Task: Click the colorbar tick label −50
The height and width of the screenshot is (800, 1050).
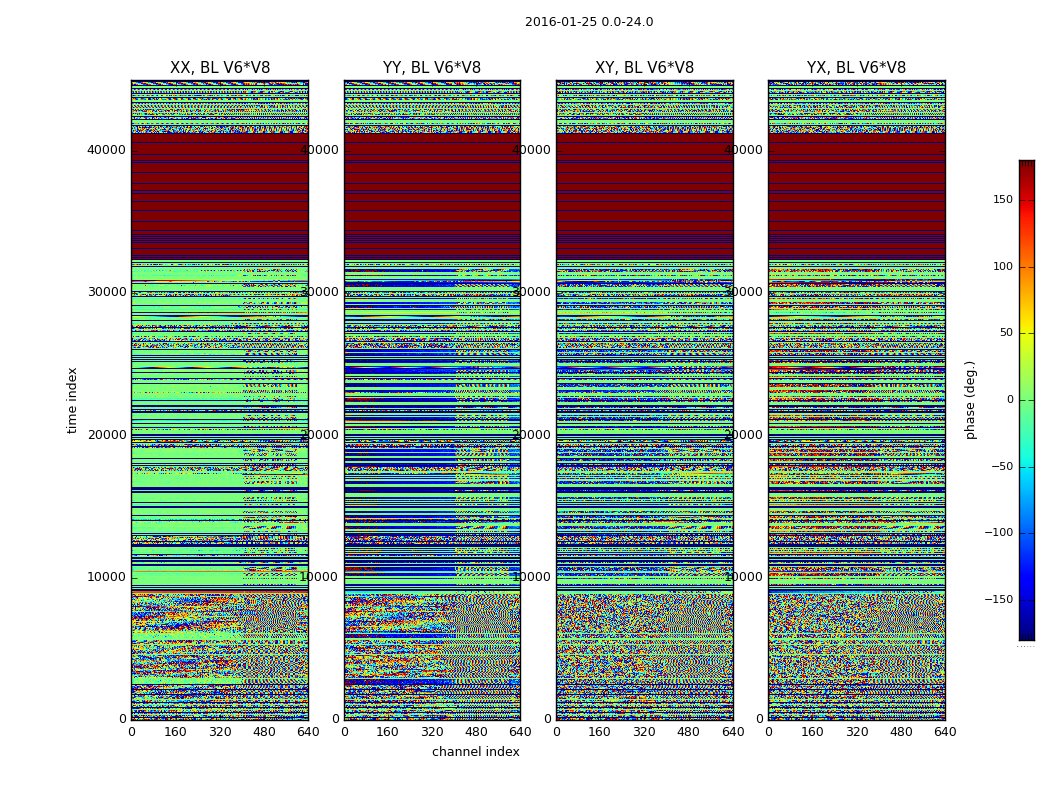Action: tap(1002, 466)
